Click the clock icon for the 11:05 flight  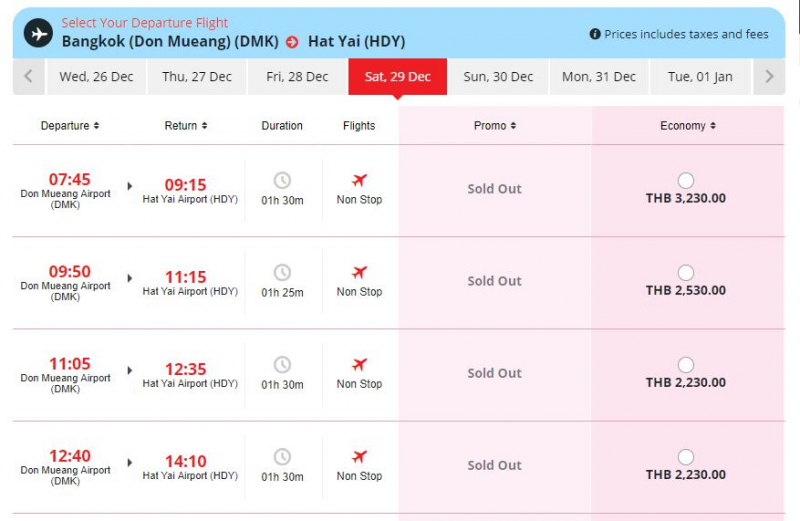pos(282,365)
